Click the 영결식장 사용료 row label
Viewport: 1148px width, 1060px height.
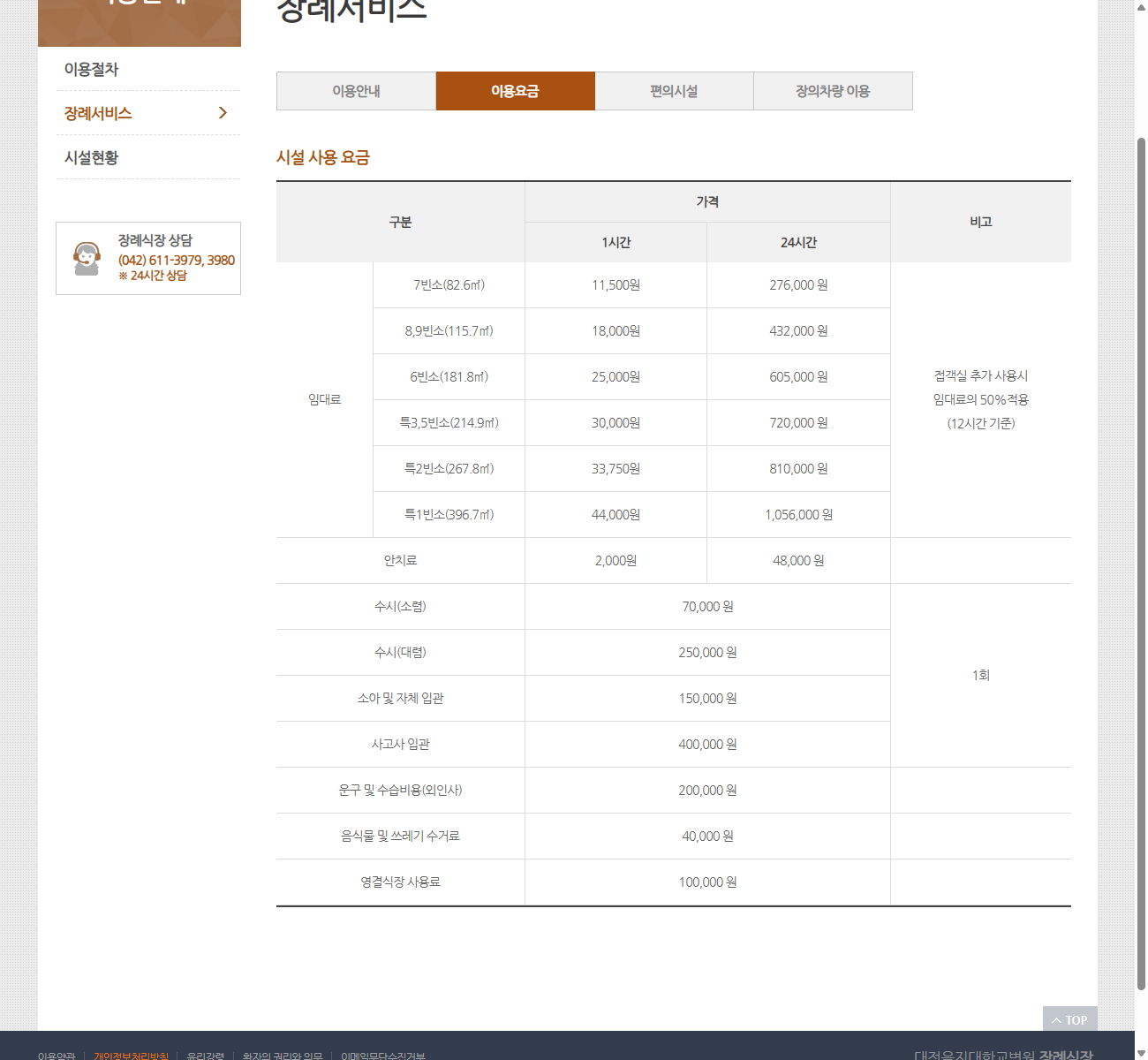click(400, 882)
